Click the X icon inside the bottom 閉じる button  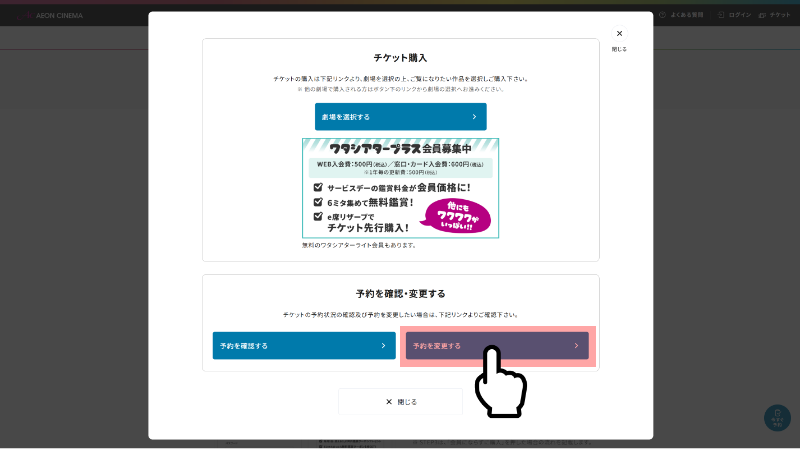(x=389, y=402)
